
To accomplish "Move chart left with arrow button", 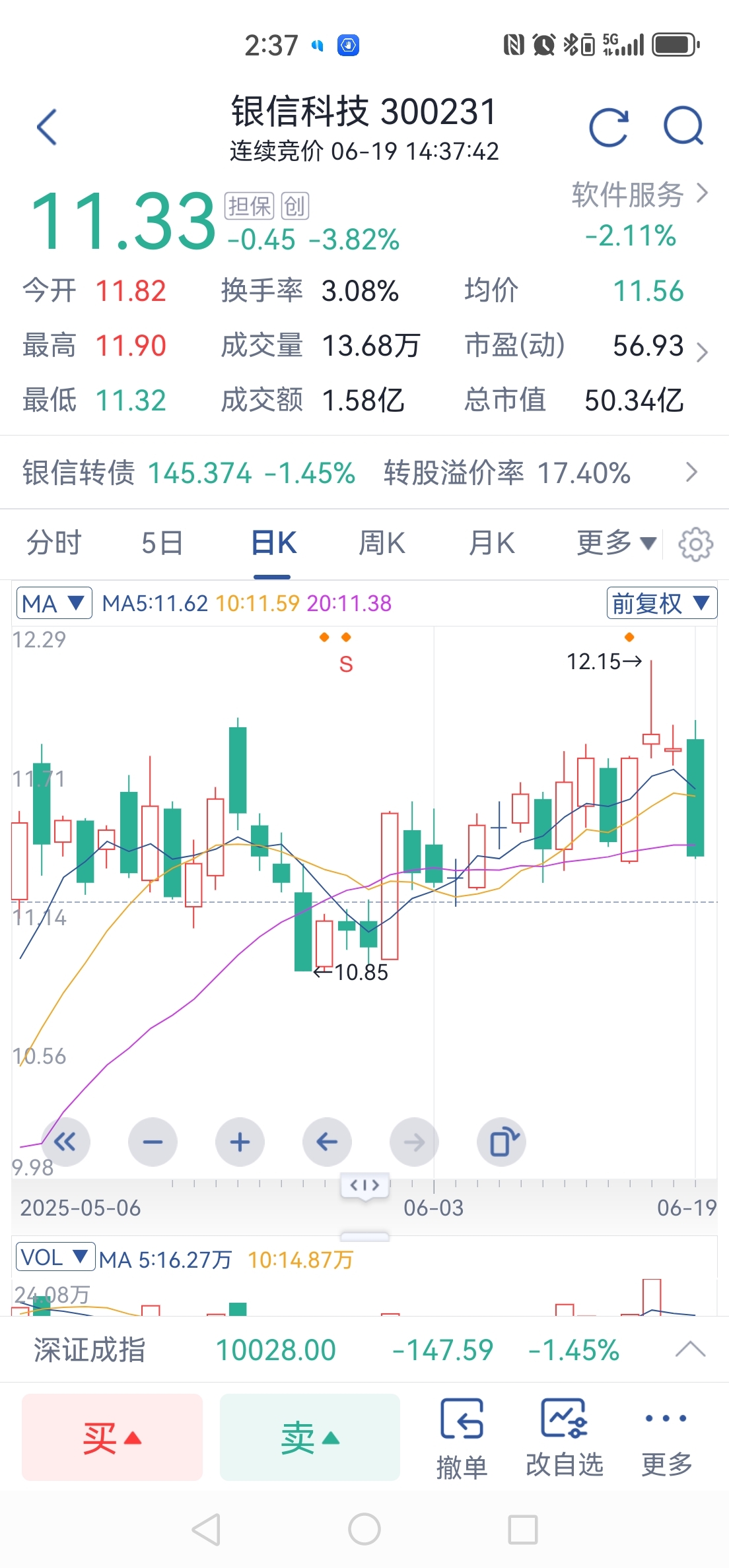I will (327, 1142).
